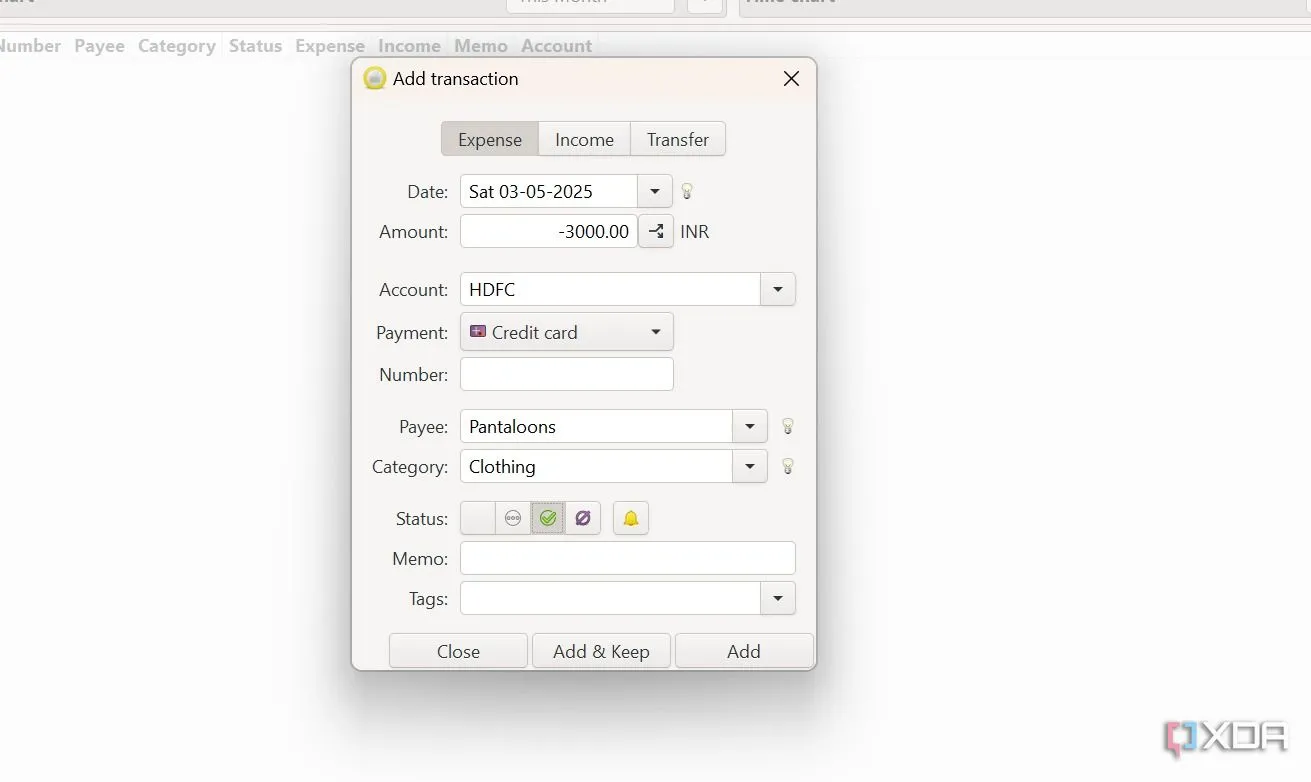Click the Add button
This screenshot has width=1311, height=782.
tap(743, 651)
